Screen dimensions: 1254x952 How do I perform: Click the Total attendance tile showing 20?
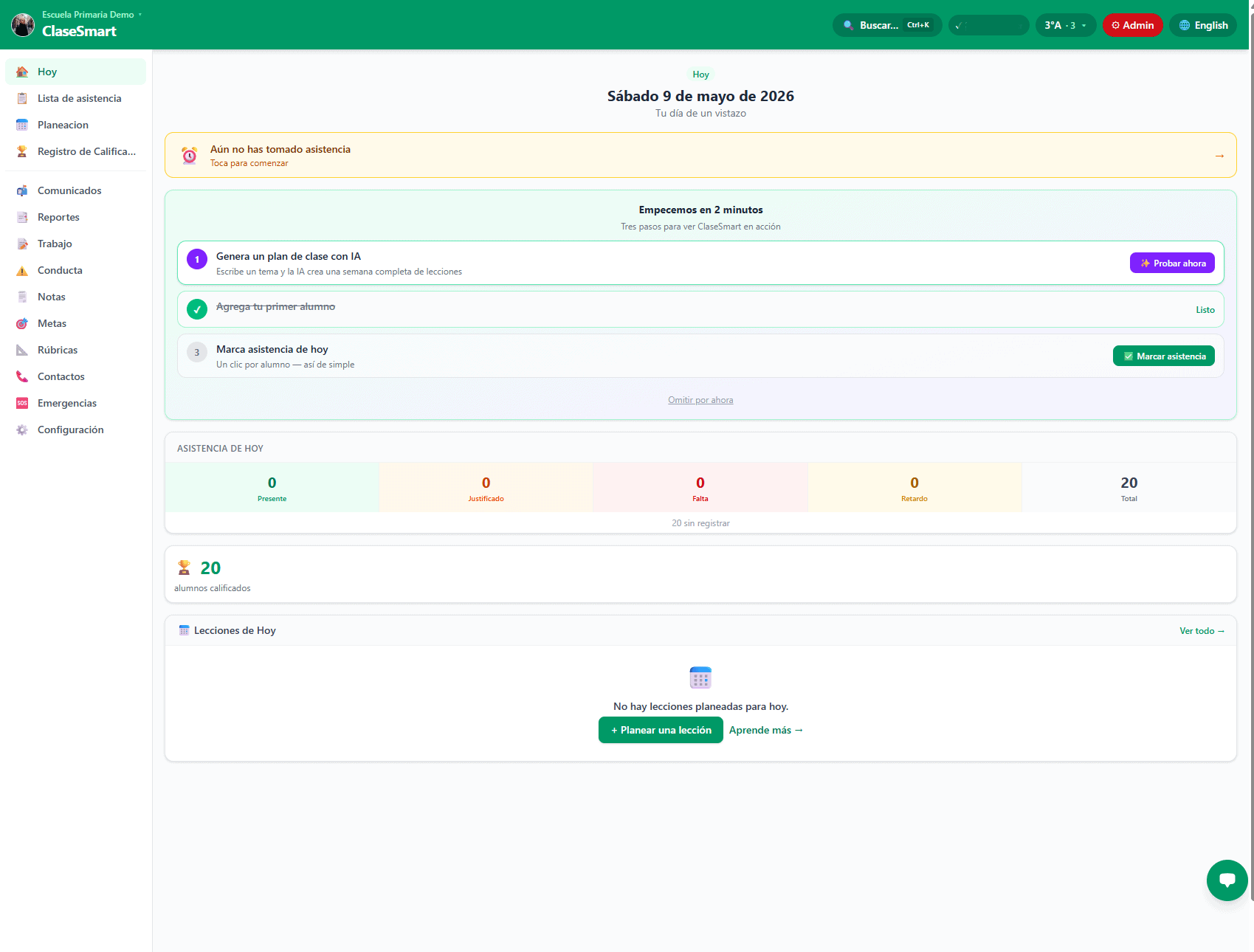(x=1129, y=488)
